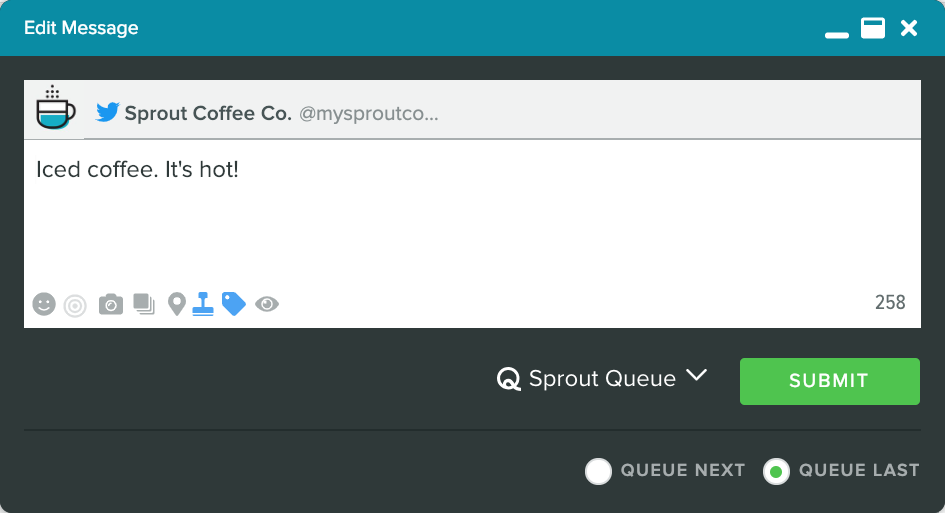Click the Twitter bird icon

(107, 112)
